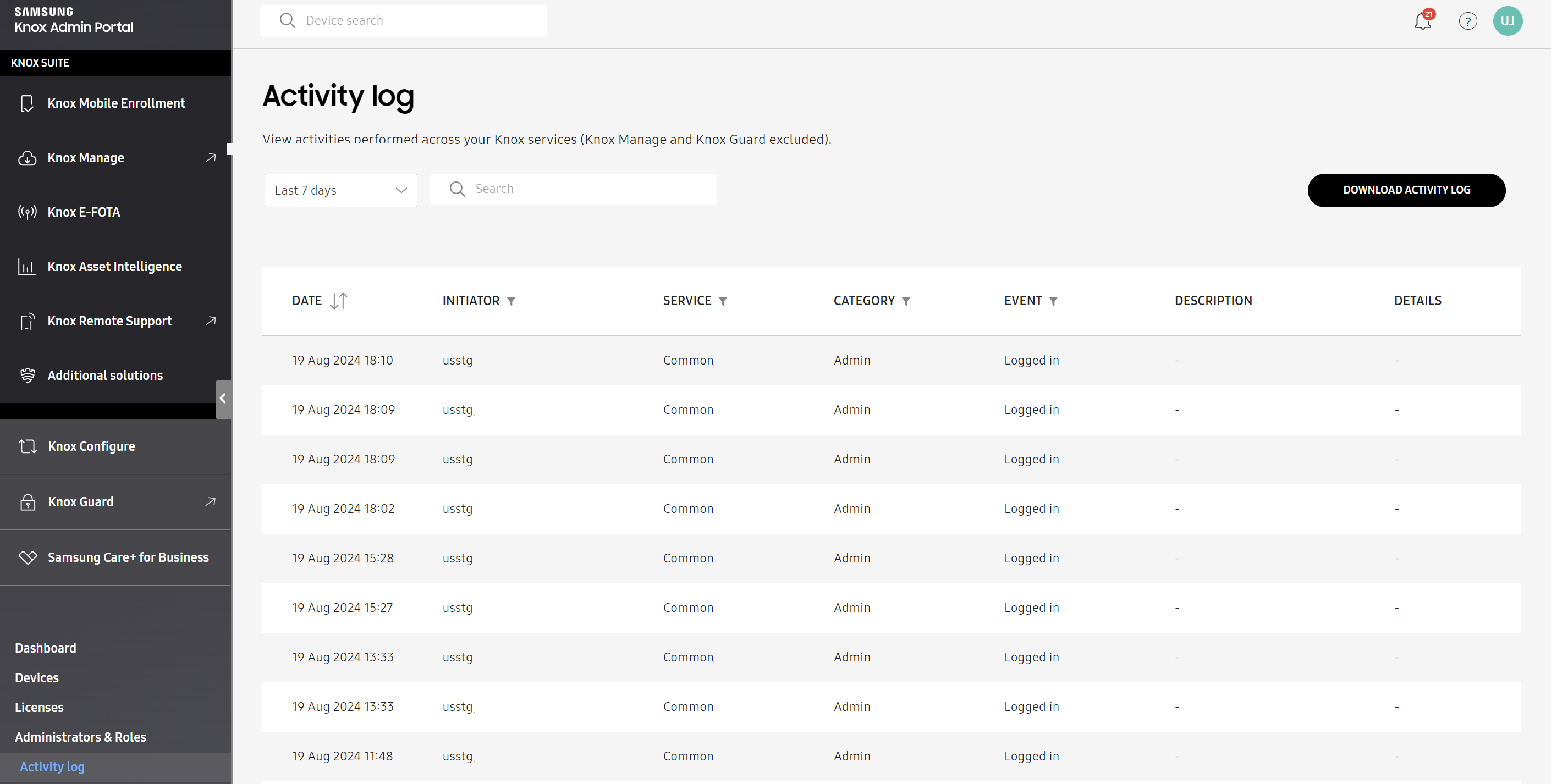
Task: Click the 19 Aug 2024 15:27 date cell
Action: click(x=342, y=608)
